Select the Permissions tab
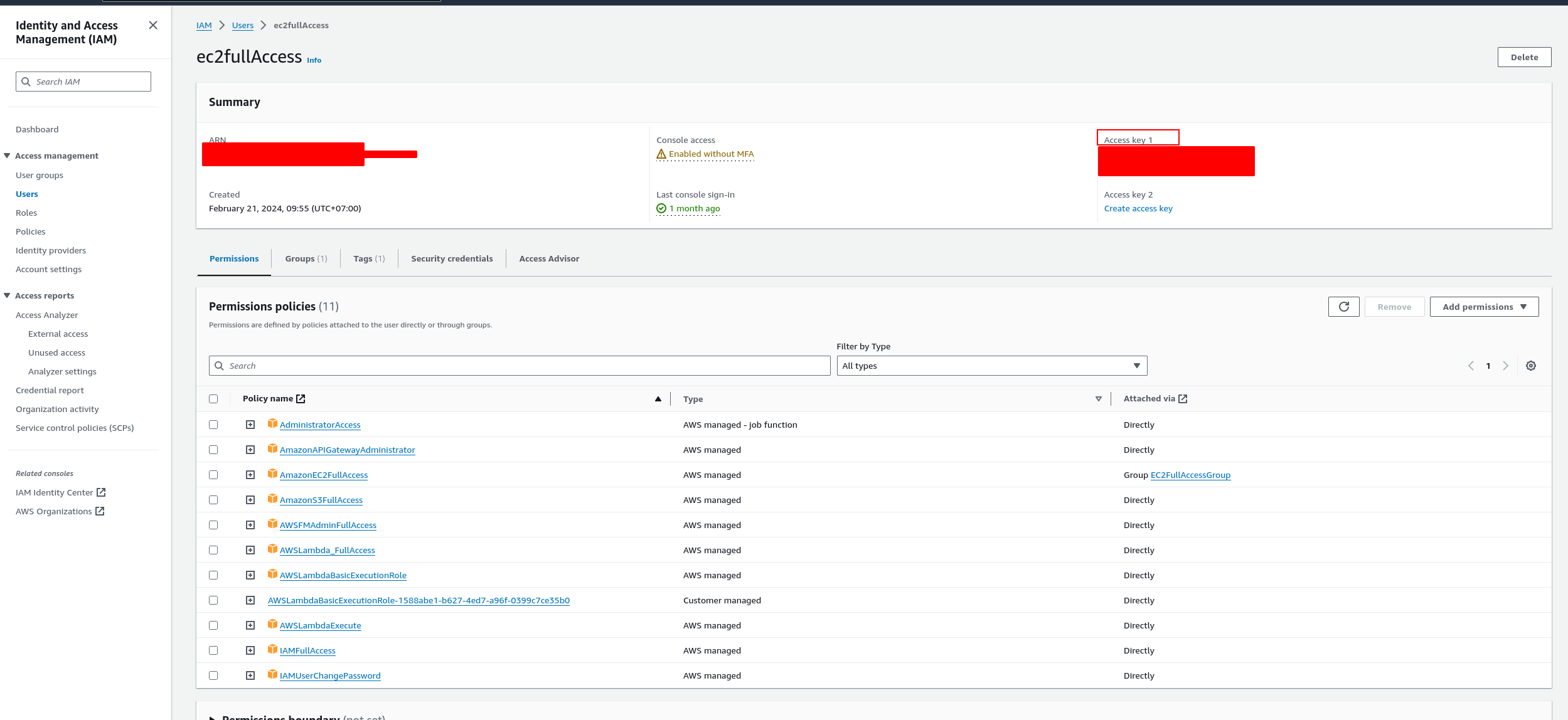1568x720 pixels. [x=234, y=258]
